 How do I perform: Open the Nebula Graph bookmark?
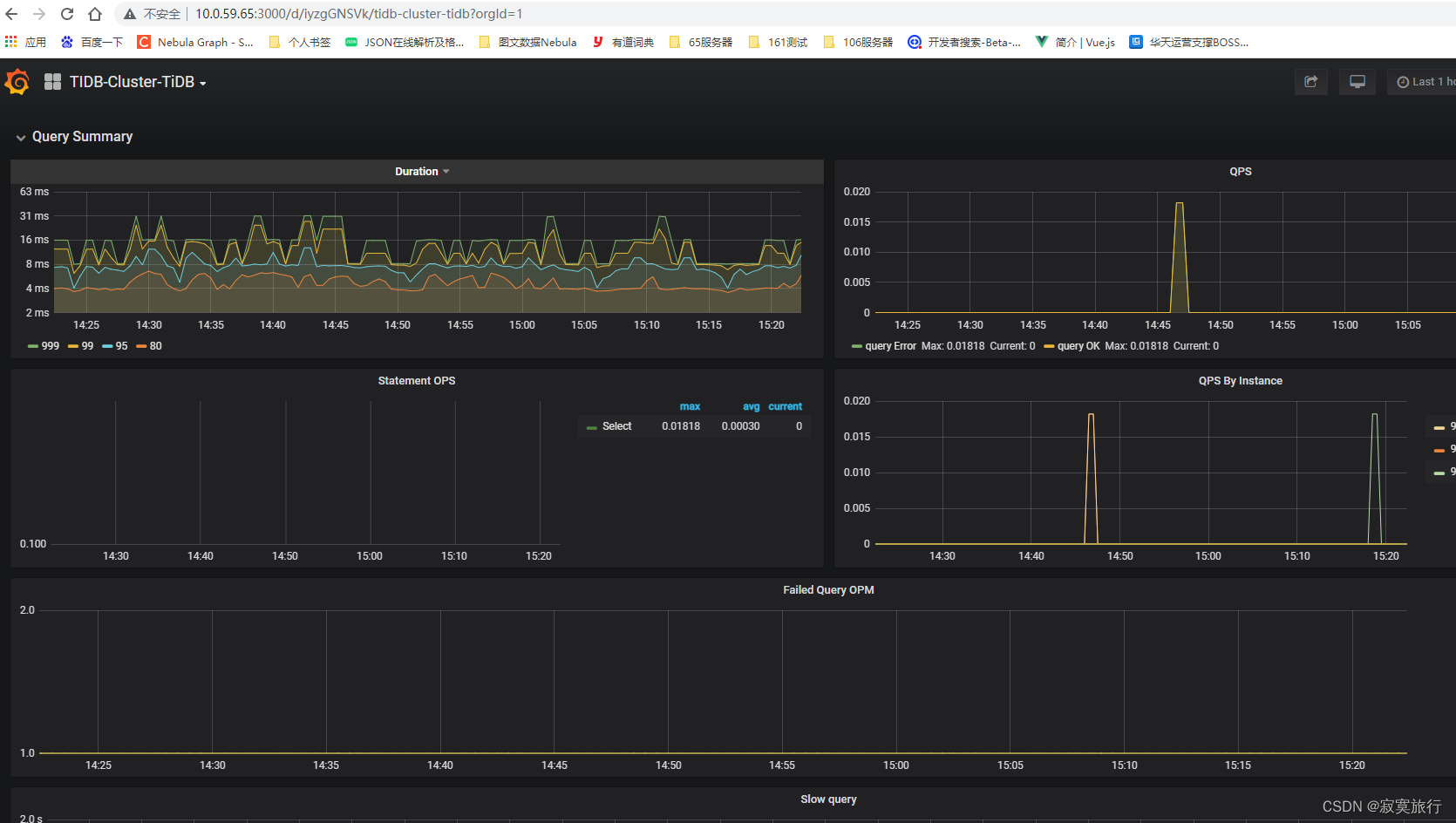pyautogui.click(x=195, y=42)
